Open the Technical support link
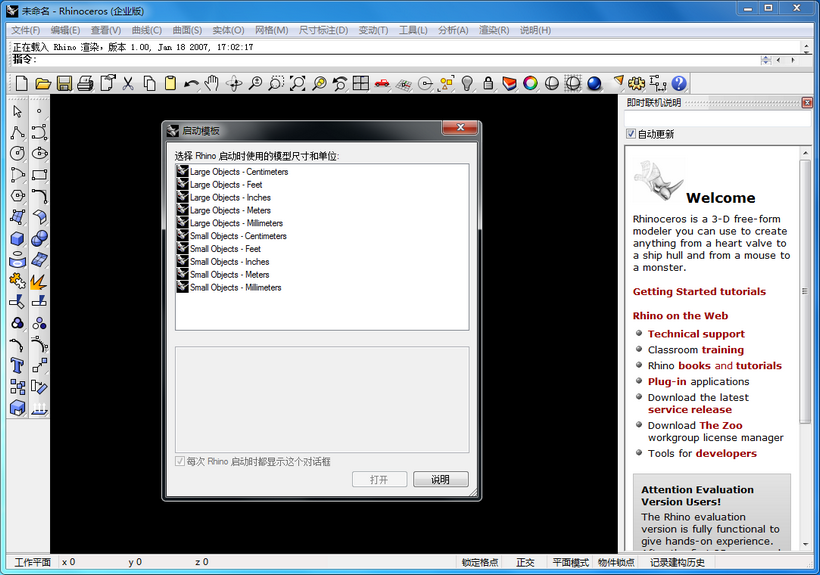The width and height of the screenshot is (820, 575). coord(696,334)
